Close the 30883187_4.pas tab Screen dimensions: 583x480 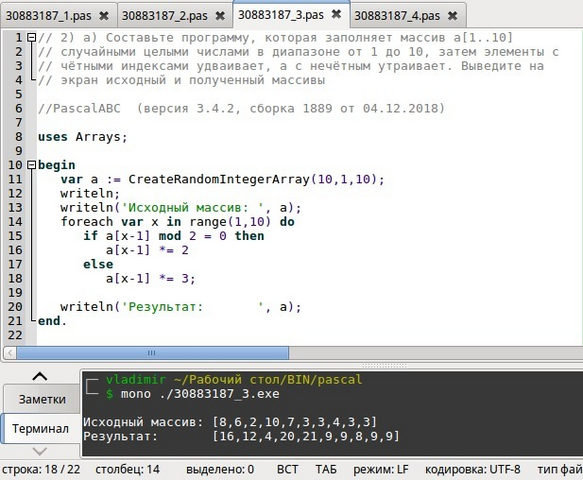(452, 16)
